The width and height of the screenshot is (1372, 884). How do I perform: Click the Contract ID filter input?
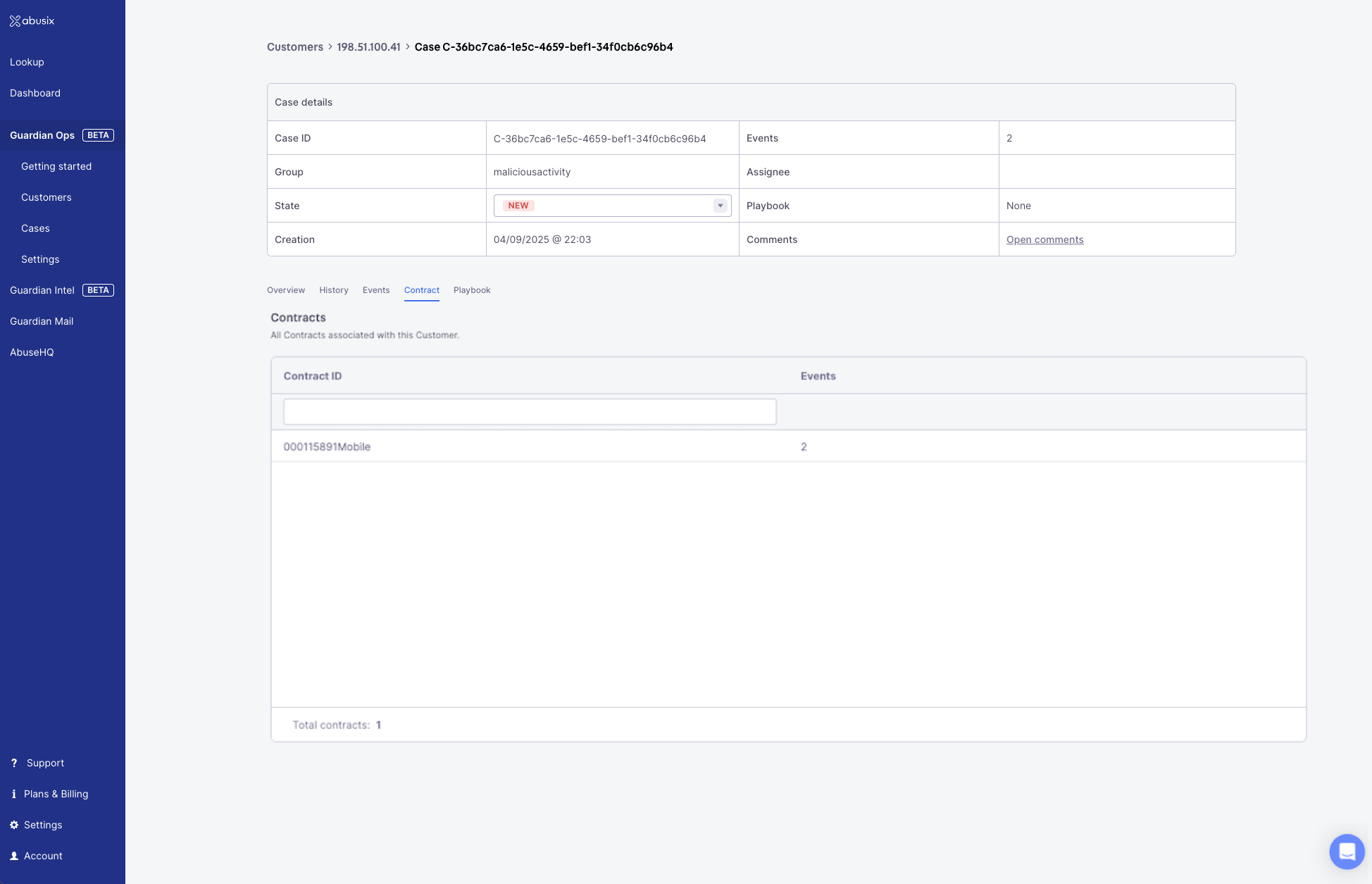point(530,412)
